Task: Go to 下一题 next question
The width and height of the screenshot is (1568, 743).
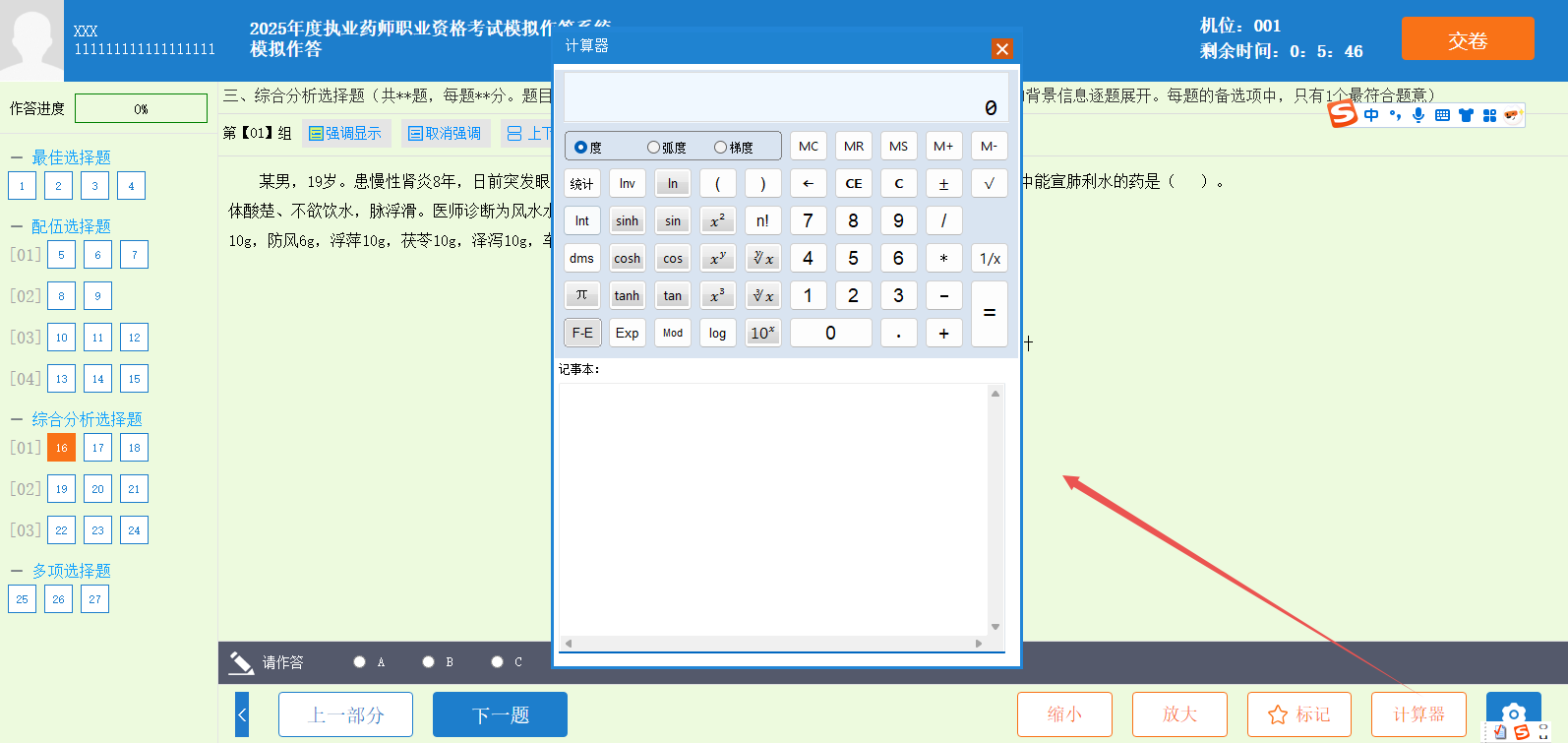Action: (x=500, y=714)
